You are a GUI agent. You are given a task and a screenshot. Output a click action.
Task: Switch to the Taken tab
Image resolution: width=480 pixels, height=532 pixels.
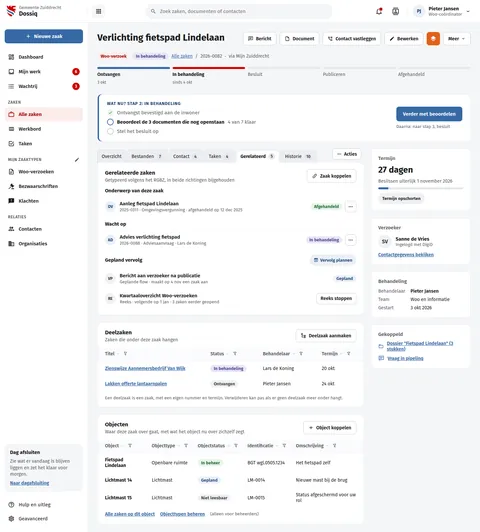[x=218, y=156]
